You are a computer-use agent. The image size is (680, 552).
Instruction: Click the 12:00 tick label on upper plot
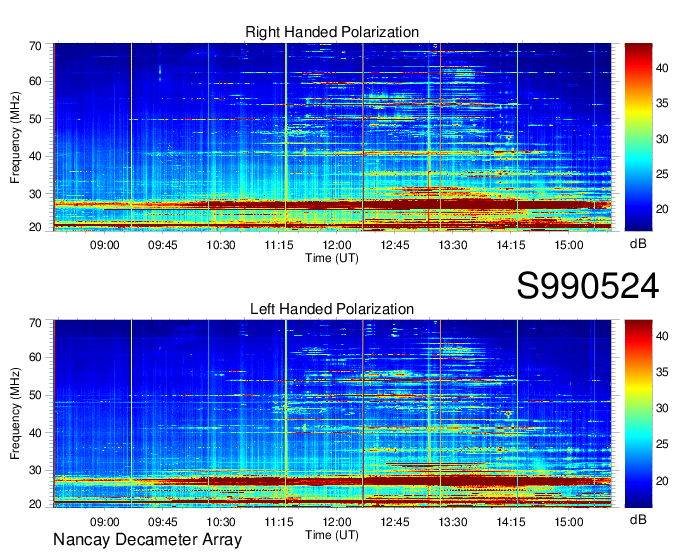[x=337, y=245]
